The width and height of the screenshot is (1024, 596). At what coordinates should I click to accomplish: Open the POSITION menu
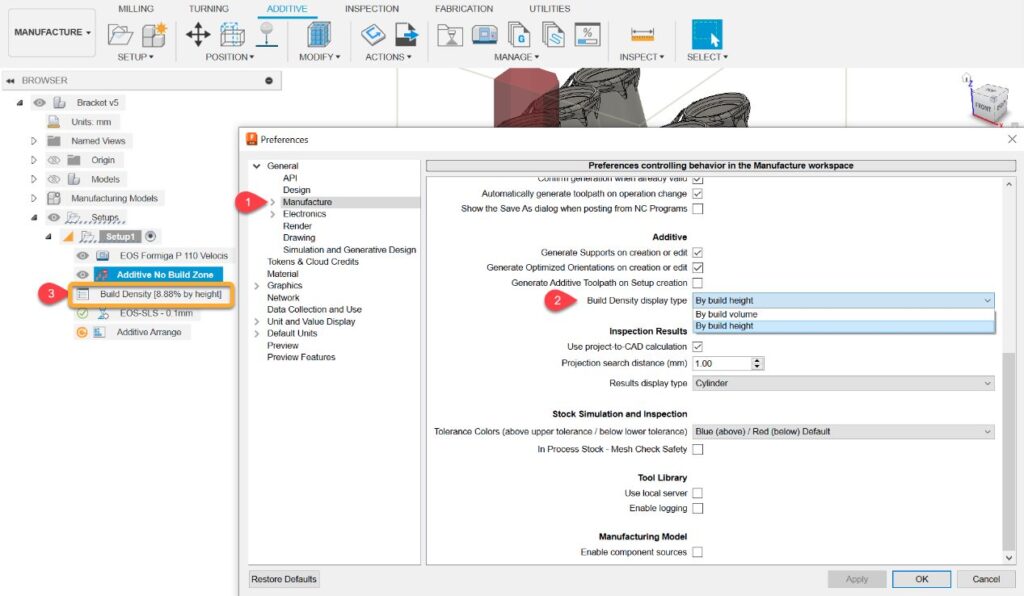point(229,57)
